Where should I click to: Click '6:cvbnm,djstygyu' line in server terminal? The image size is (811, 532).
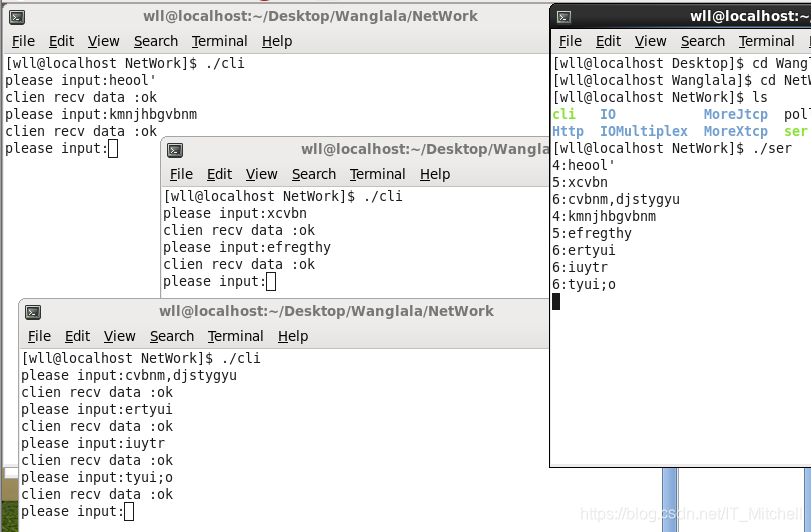(615, 200)
